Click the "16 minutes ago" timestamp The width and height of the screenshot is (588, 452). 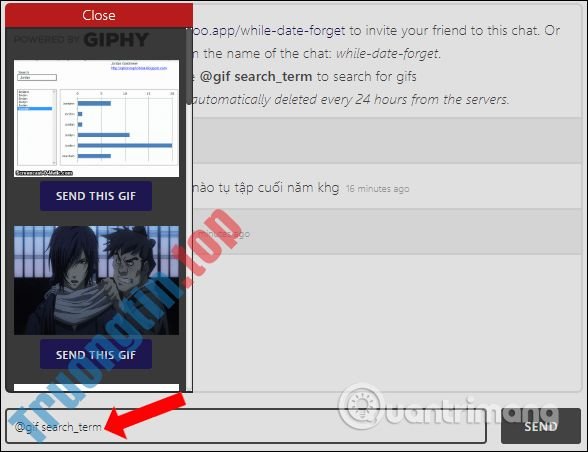point(377,189)
